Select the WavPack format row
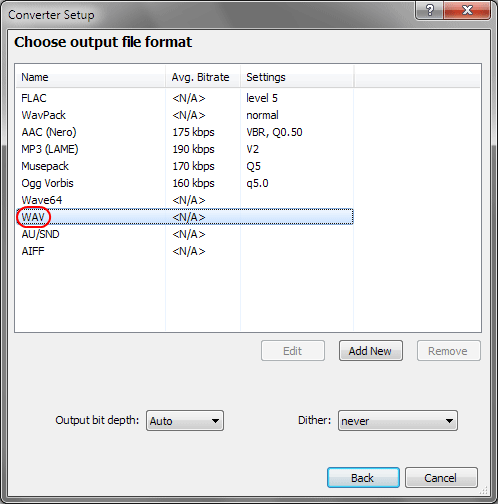 click(185, 115)
